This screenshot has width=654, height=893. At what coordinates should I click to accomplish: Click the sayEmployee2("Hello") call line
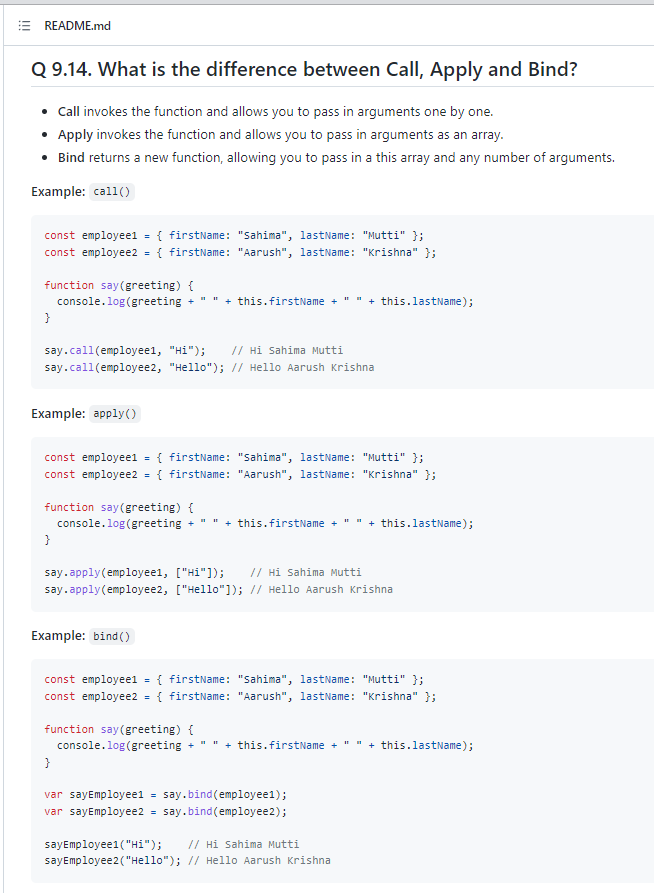pyautogui.click(x=110, y=860)
